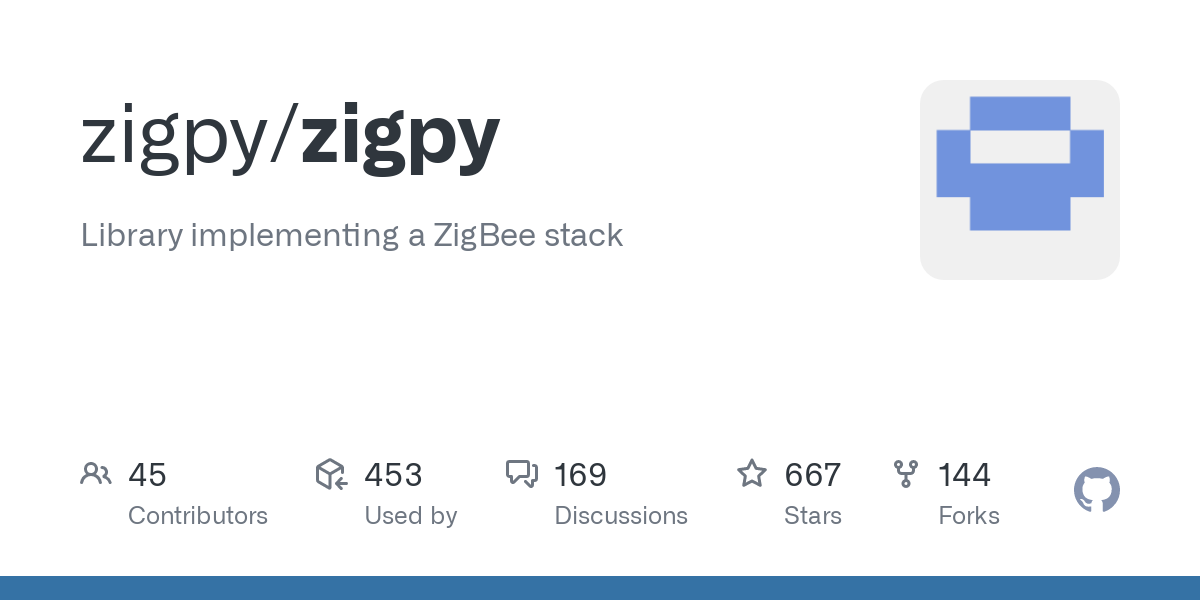Open the bold zigpy repository name
1200x600 pixels.
point(400,137)
